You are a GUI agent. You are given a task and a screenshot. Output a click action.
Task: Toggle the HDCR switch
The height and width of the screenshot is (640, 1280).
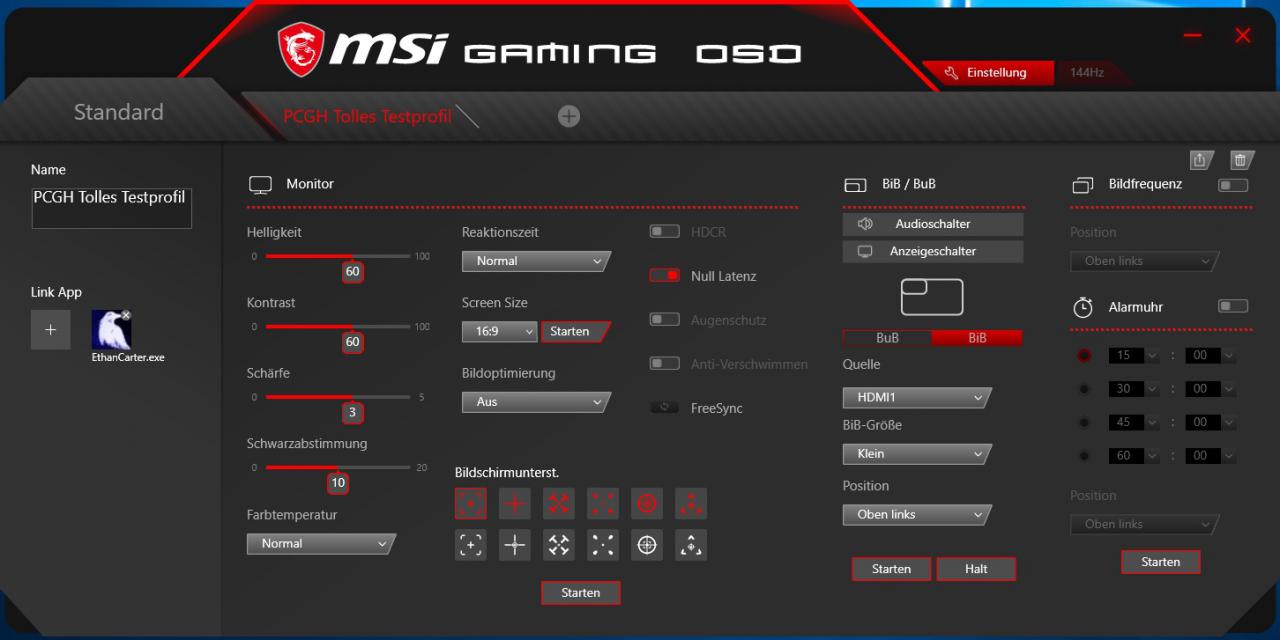pyautogui.click(x=664, y=232)
